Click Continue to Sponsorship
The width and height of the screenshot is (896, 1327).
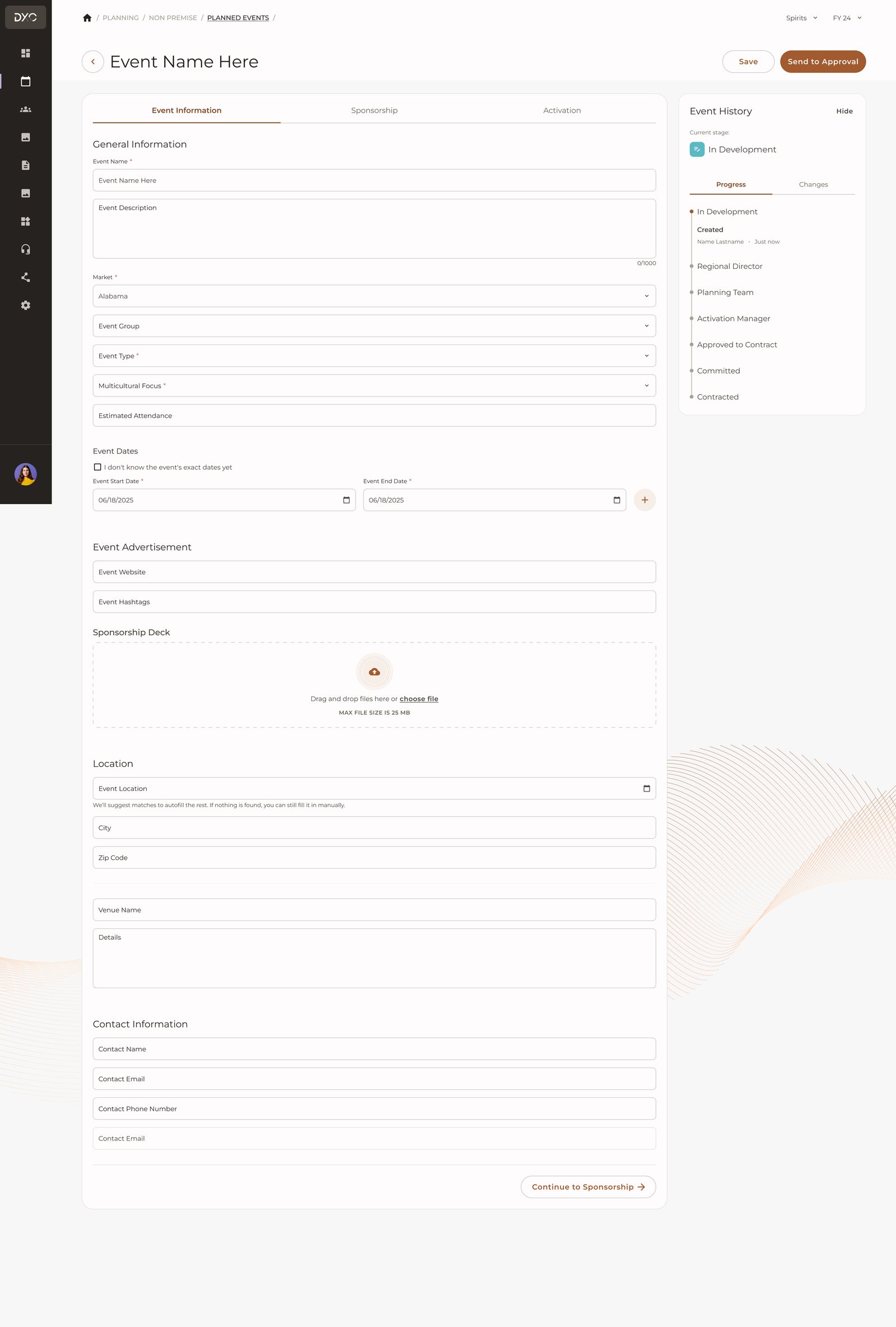(x=588, y=1186)
